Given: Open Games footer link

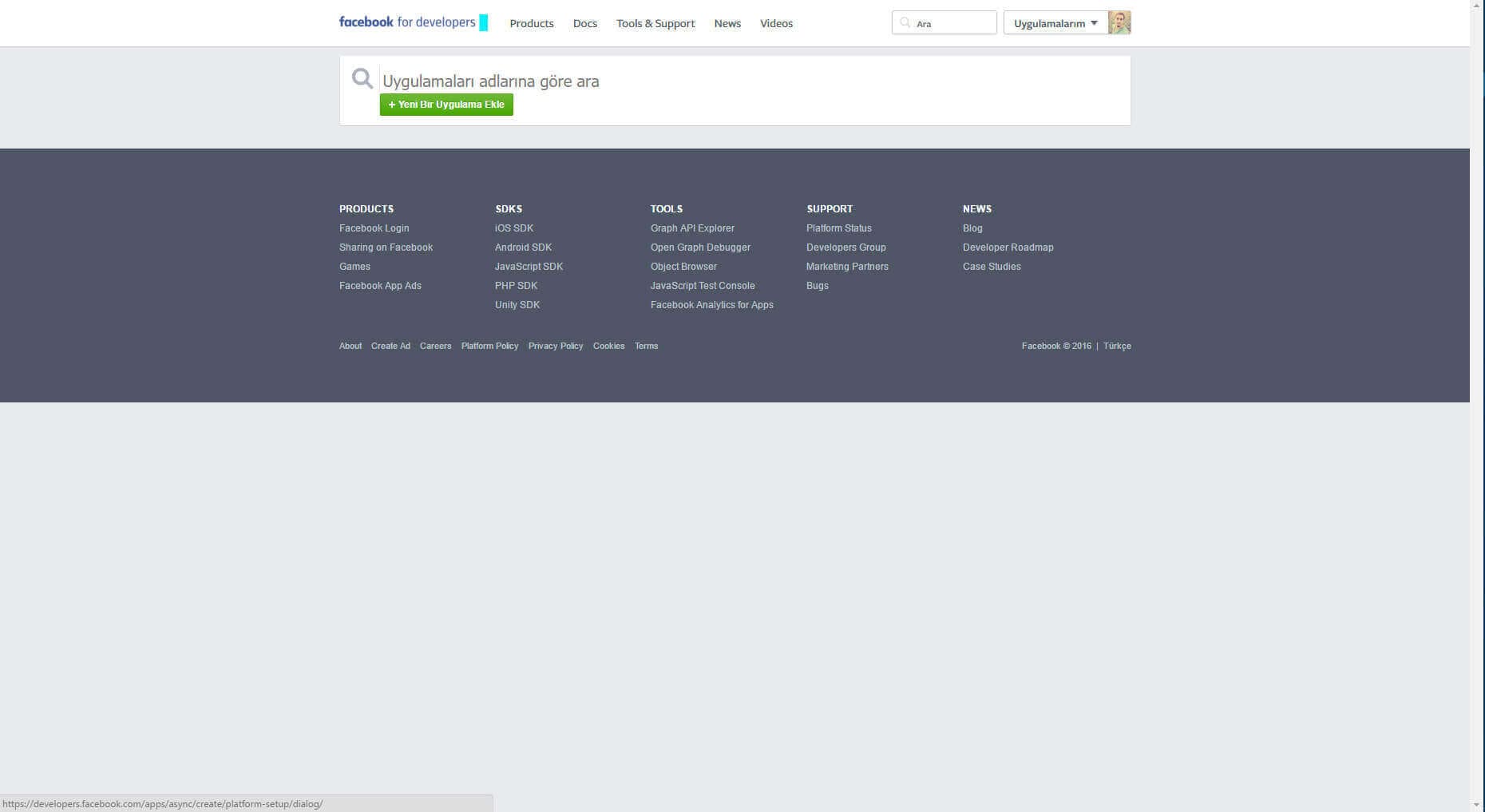Looking at the screenshot, I should tap(354, 267).
